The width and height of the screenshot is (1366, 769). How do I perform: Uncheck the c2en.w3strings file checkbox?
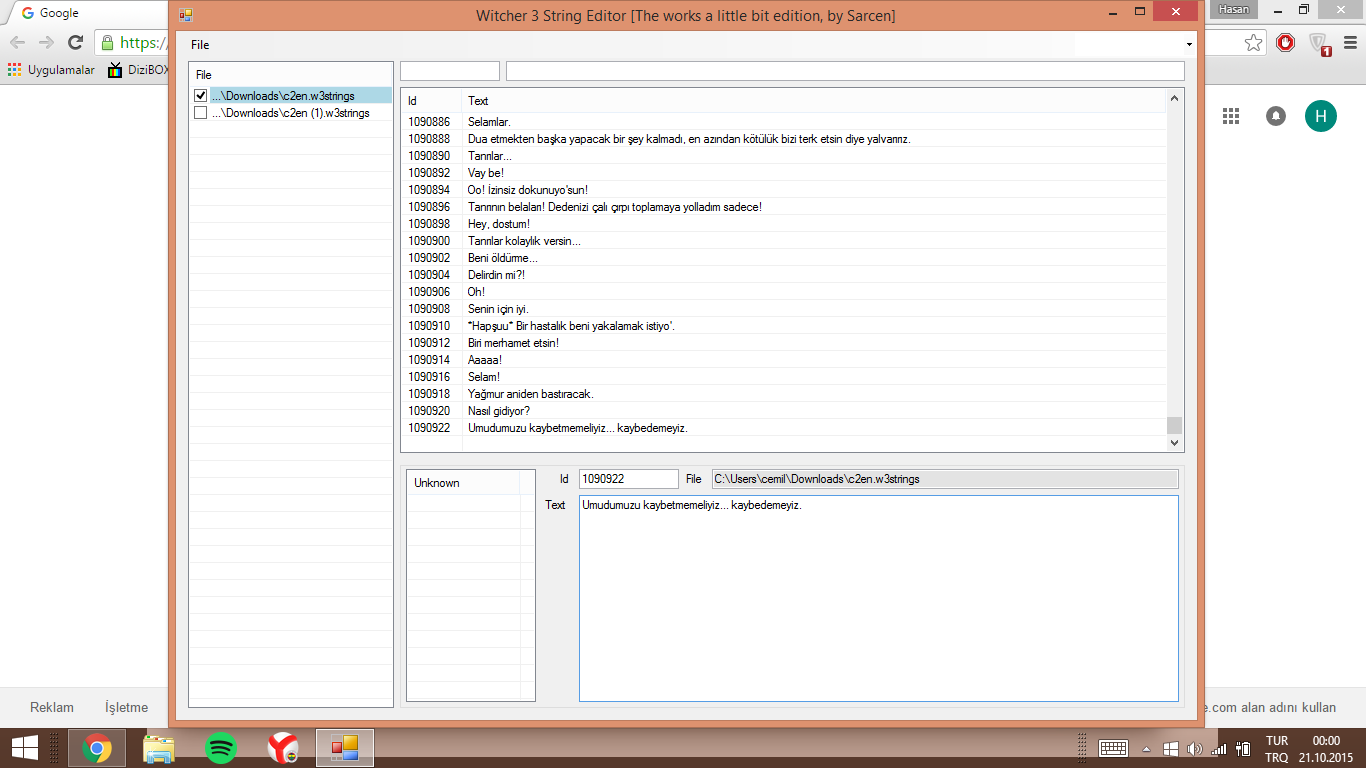coord(200,96)
